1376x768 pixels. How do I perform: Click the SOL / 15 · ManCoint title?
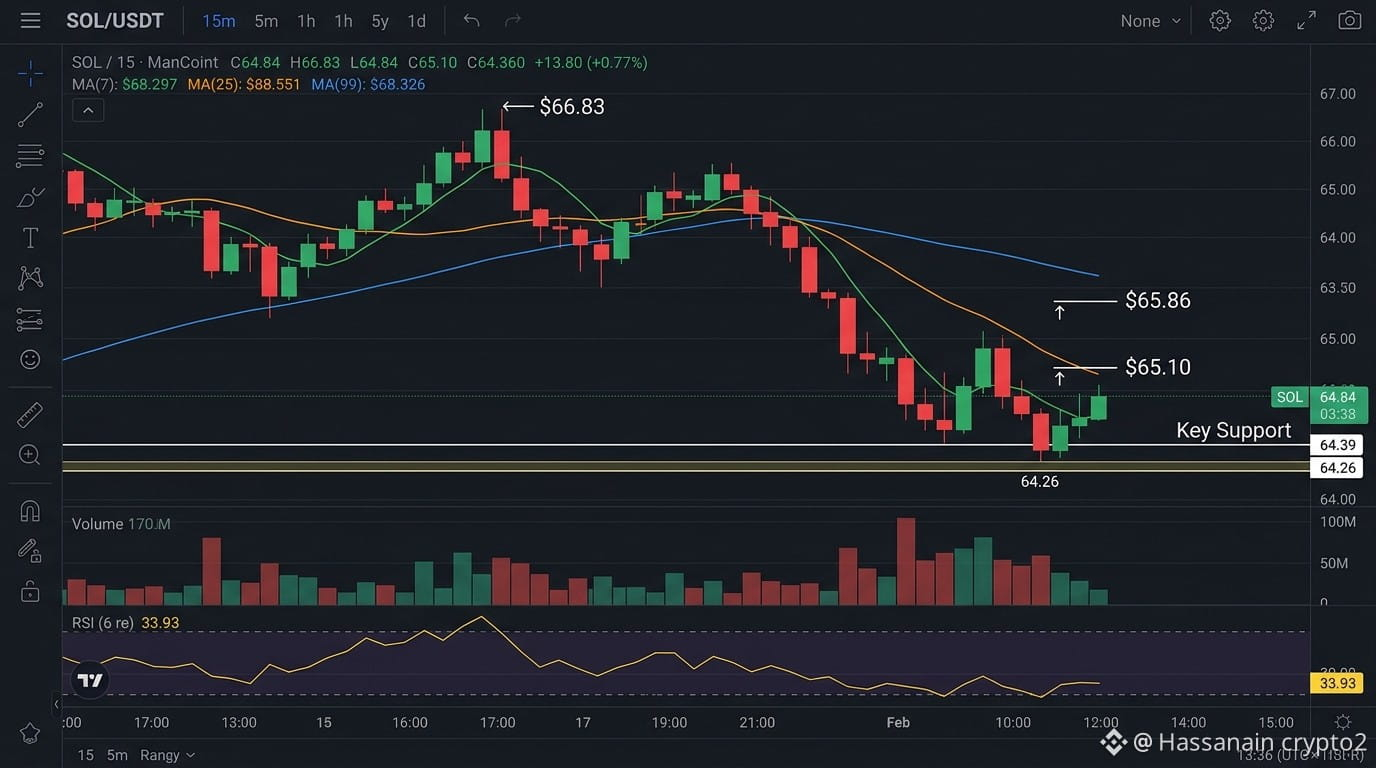[x=145, y=62]
